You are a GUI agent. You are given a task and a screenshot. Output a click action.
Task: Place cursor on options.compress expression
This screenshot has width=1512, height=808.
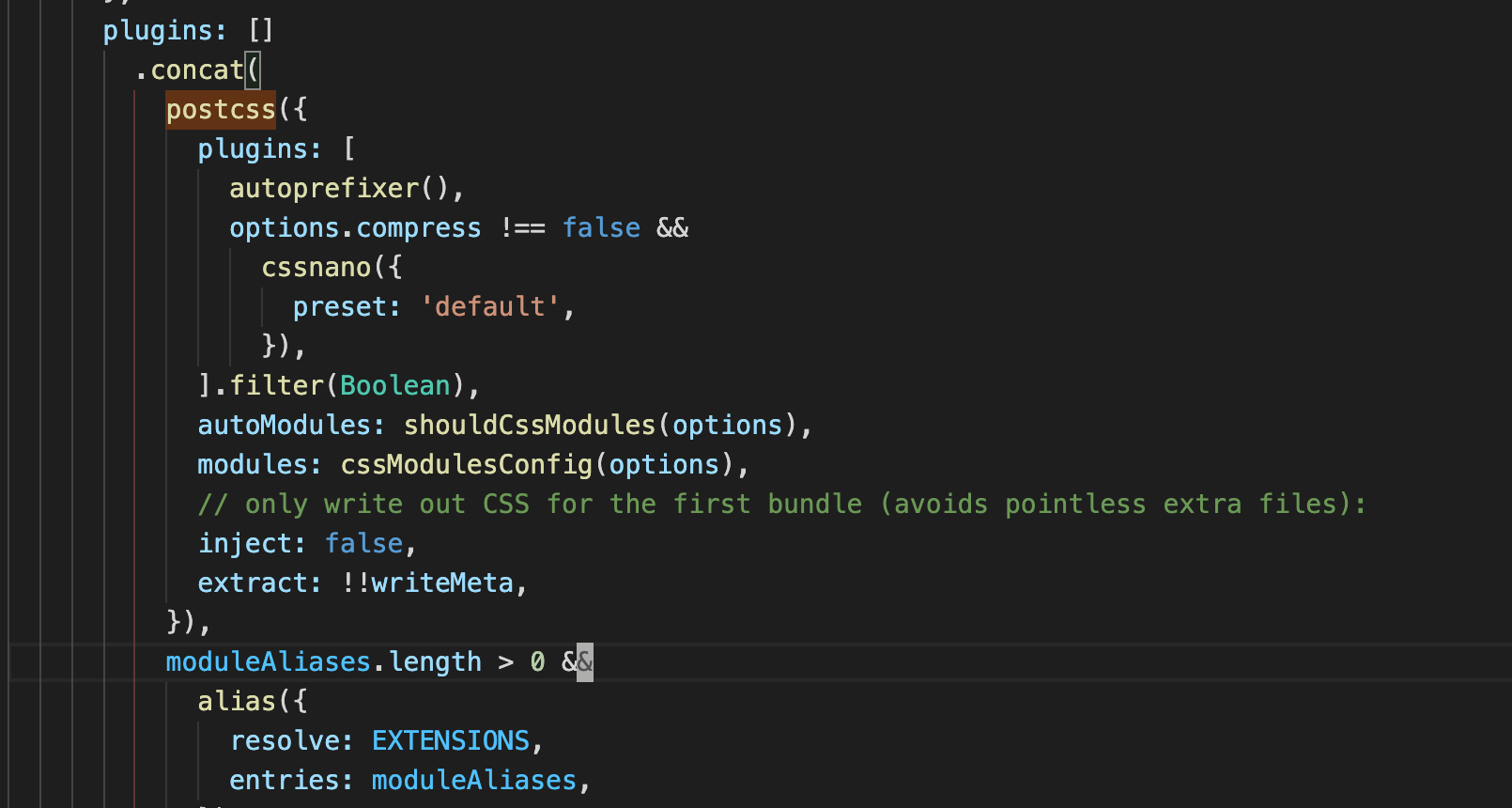(355, 228)
